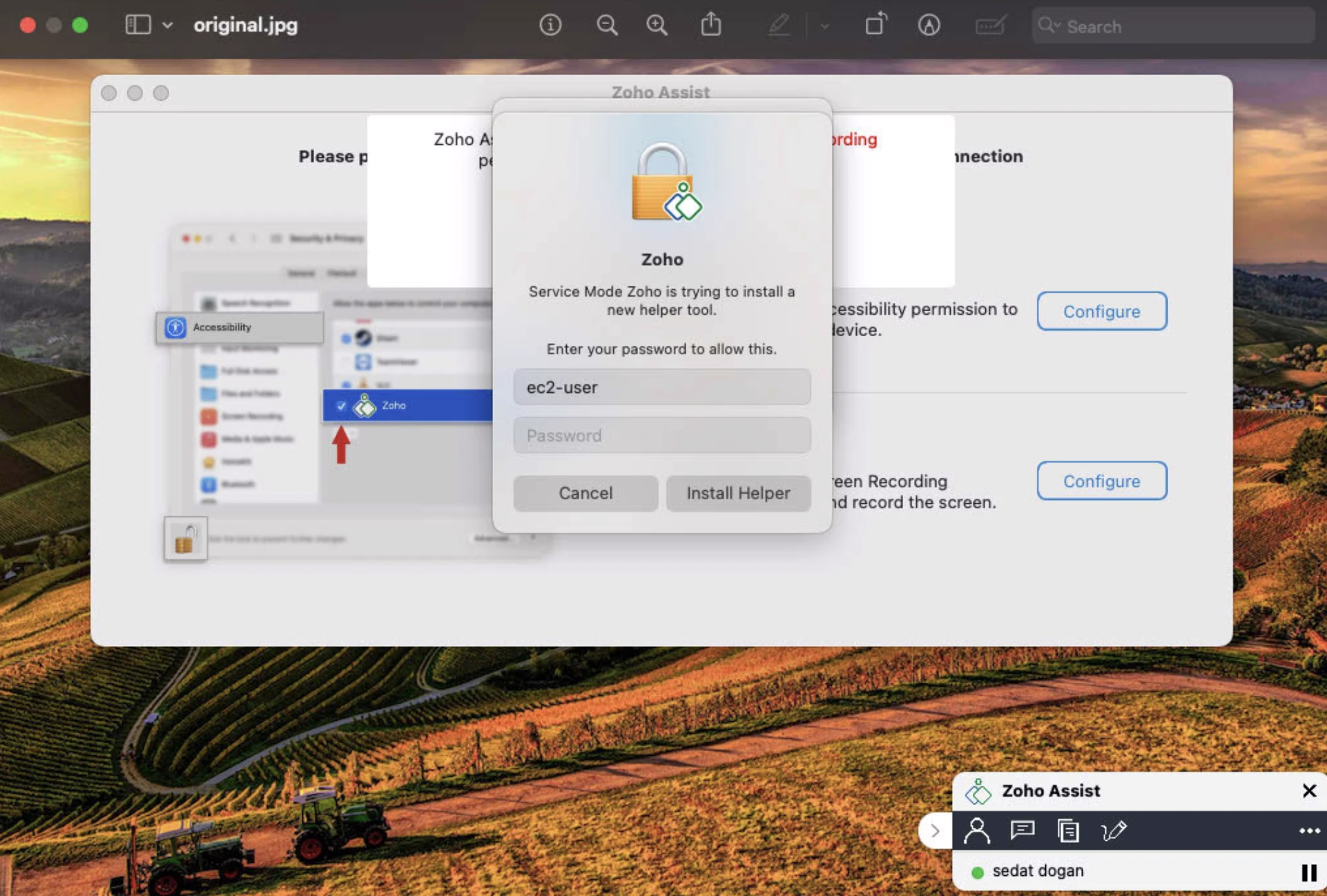Pause the Zoho Assist session
The image size is (1327, 896).
(1308, 873)
